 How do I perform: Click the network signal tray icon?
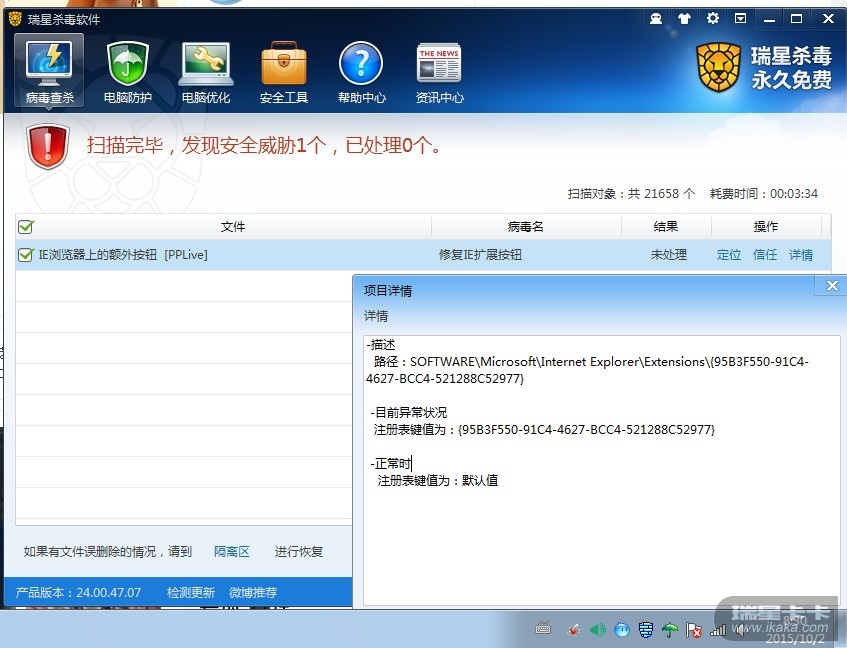tap(717, 630)
